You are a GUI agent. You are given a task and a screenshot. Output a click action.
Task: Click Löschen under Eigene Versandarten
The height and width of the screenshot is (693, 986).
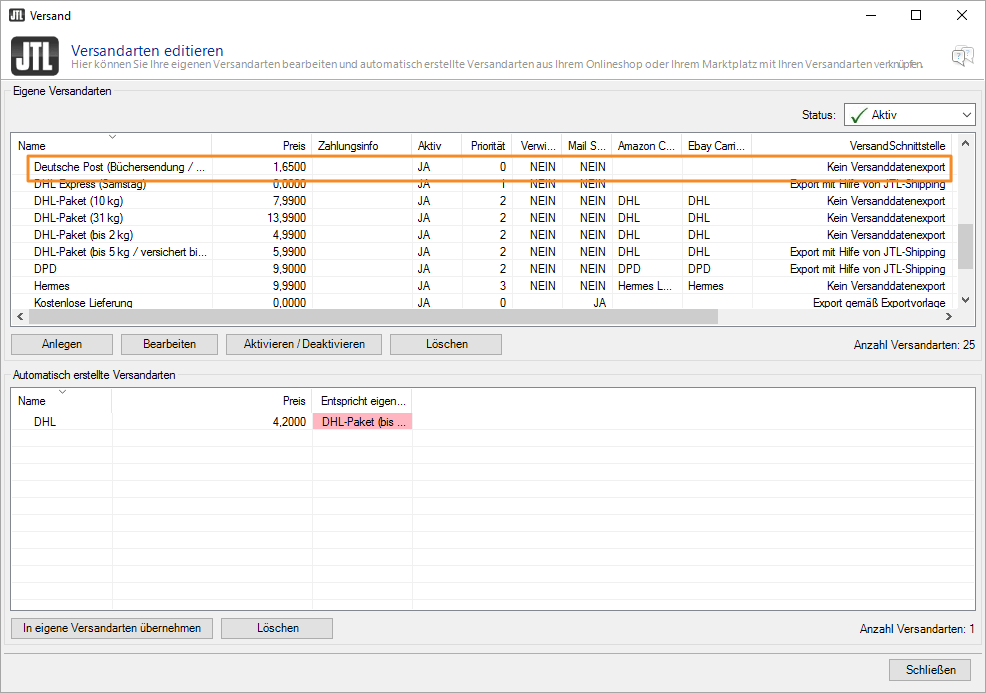(446, 344)
